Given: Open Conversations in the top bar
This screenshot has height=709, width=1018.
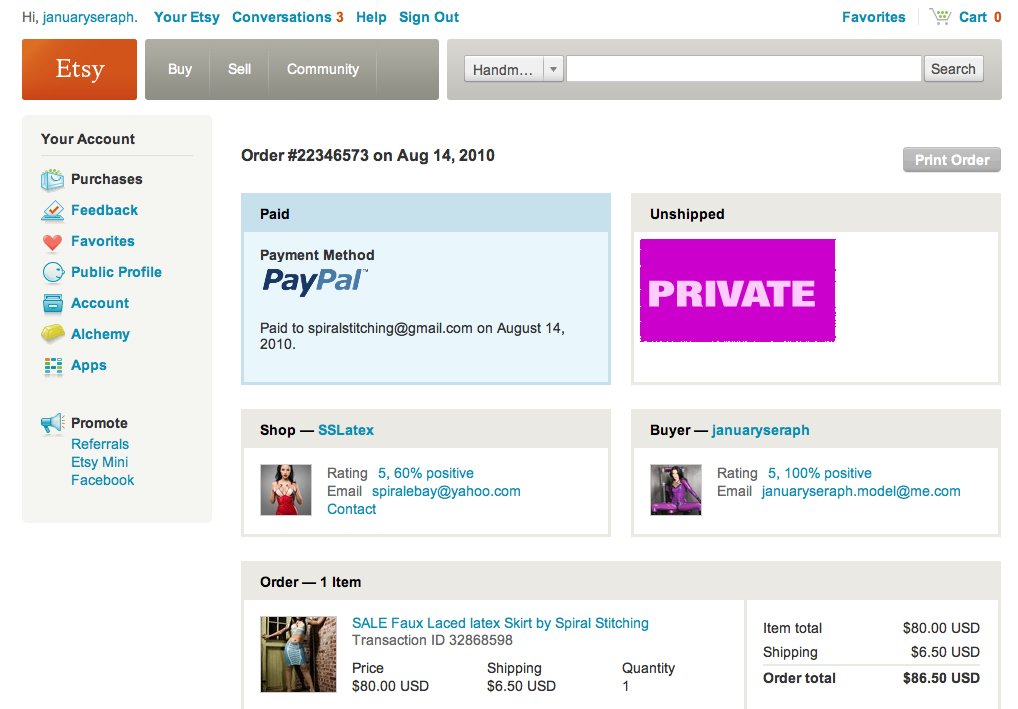Looking at the screenshot, I should [288, 17].
